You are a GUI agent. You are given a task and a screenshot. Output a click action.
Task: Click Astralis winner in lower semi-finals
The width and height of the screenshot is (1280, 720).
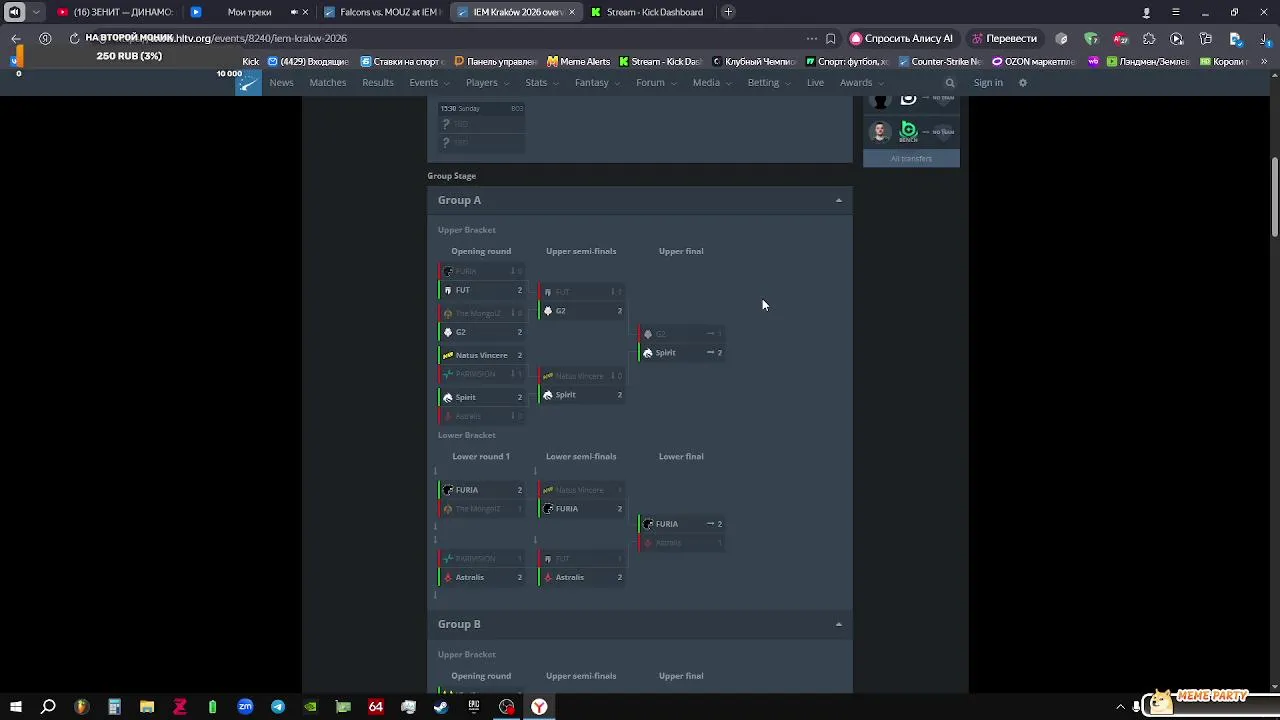pos(582,577)
